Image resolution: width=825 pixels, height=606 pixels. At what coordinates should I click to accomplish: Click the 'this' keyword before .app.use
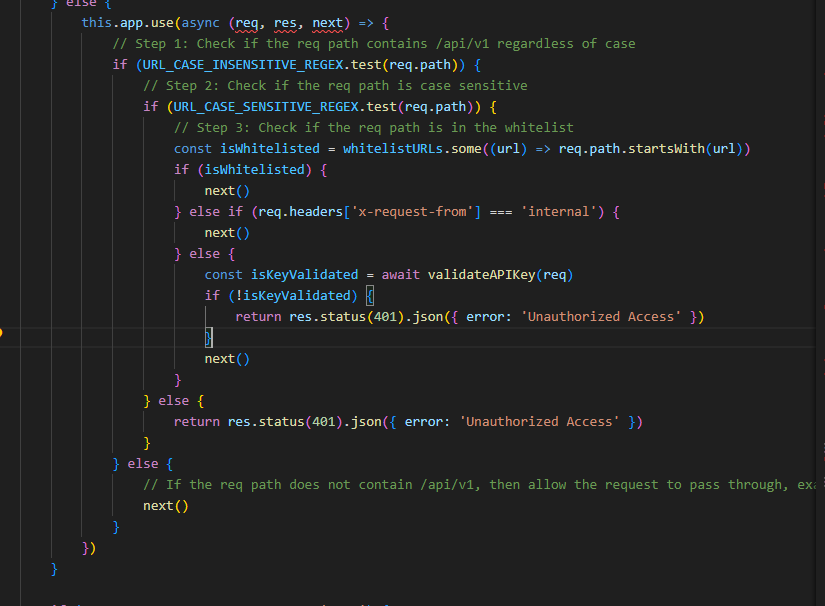pos(96,23)
